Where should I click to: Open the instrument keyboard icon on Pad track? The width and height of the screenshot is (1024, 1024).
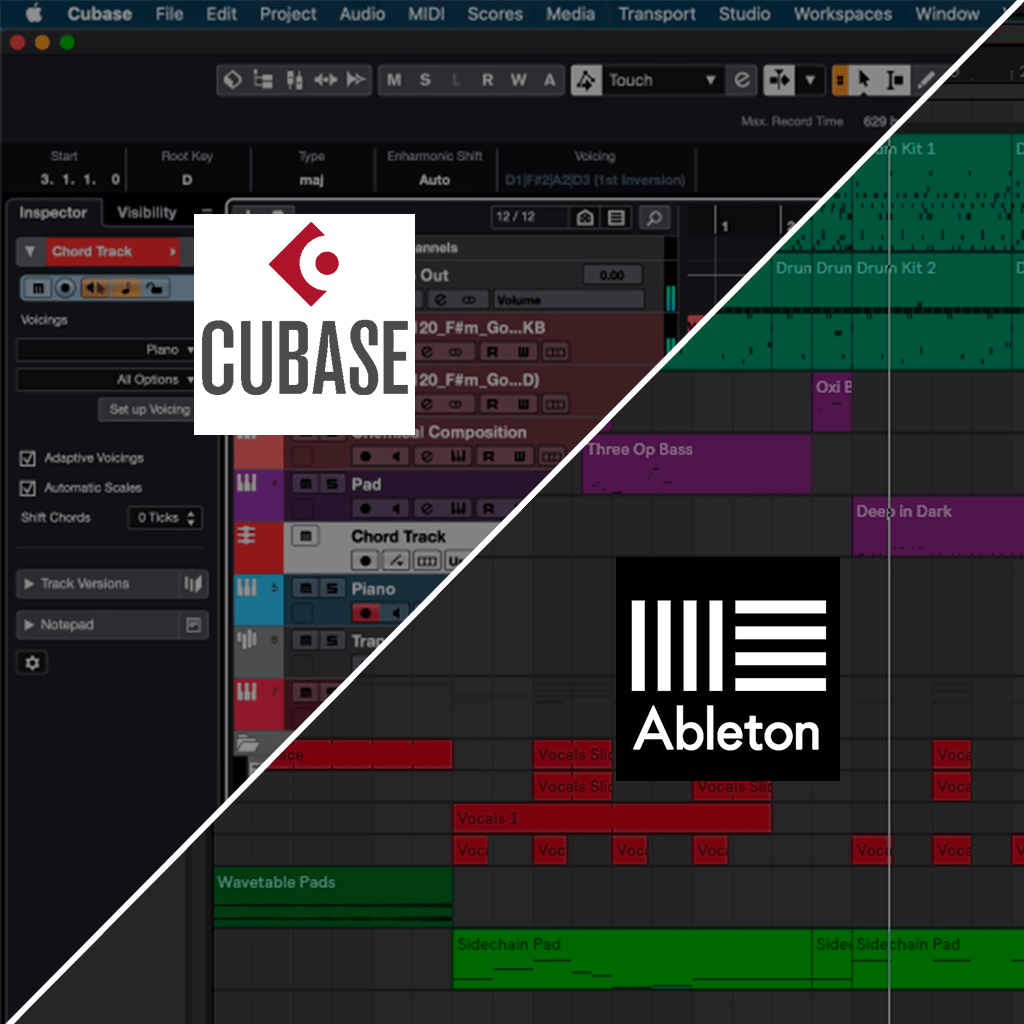coord(458,508)
